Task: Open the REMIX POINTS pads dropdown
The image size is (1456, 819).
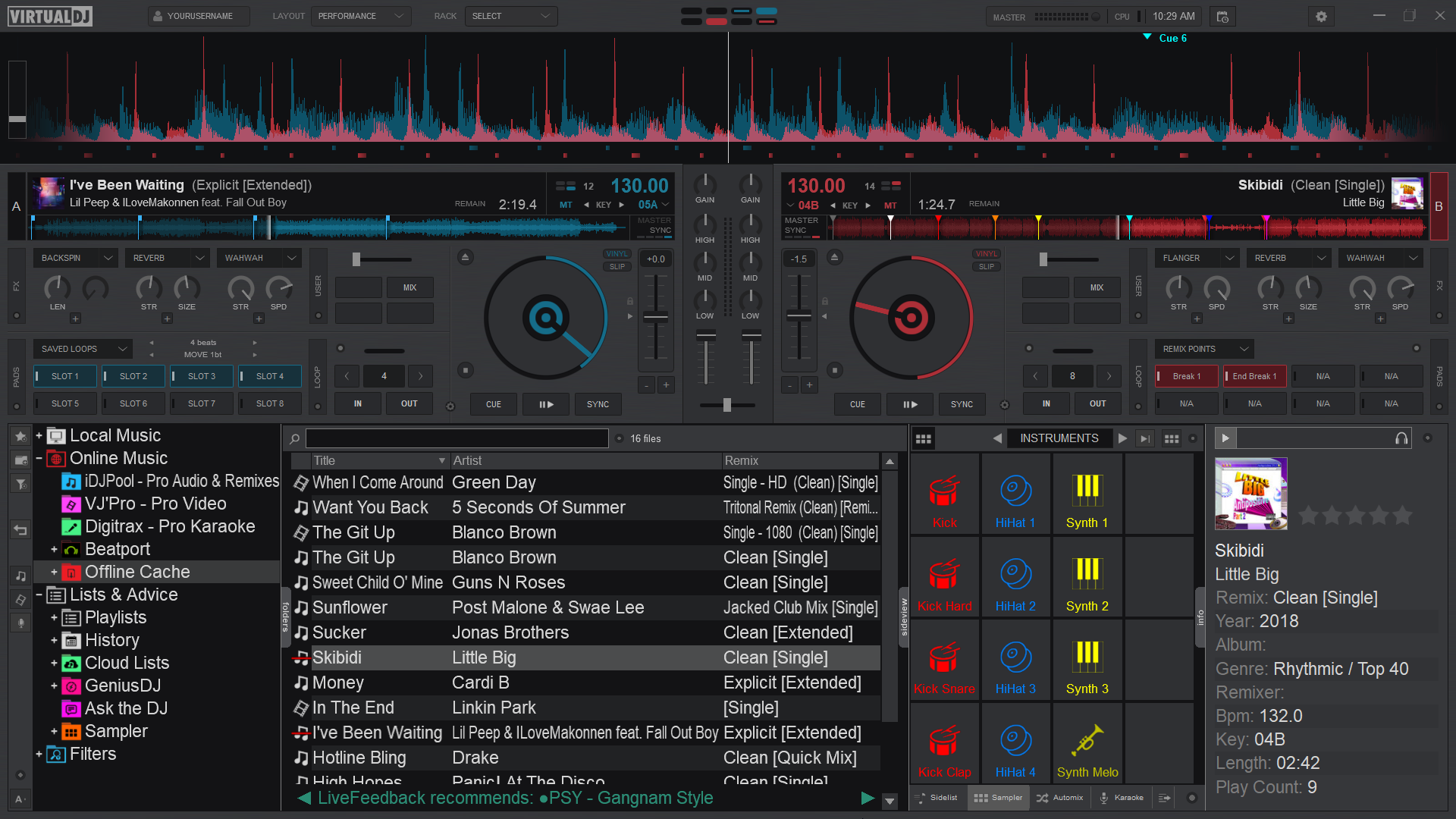Action: point(1244,349)
